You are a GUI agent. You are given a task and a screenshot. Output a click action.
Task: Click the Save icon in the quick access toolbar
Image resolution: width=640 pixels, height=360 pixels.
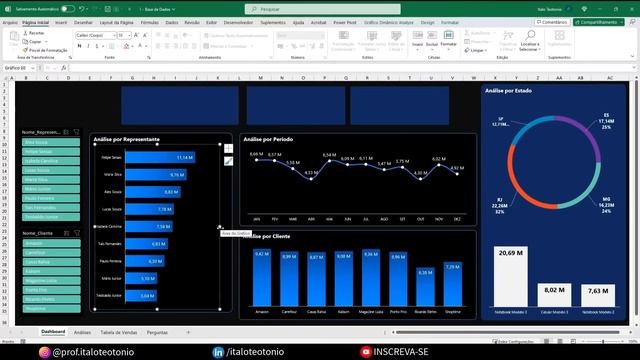(108, 9)
